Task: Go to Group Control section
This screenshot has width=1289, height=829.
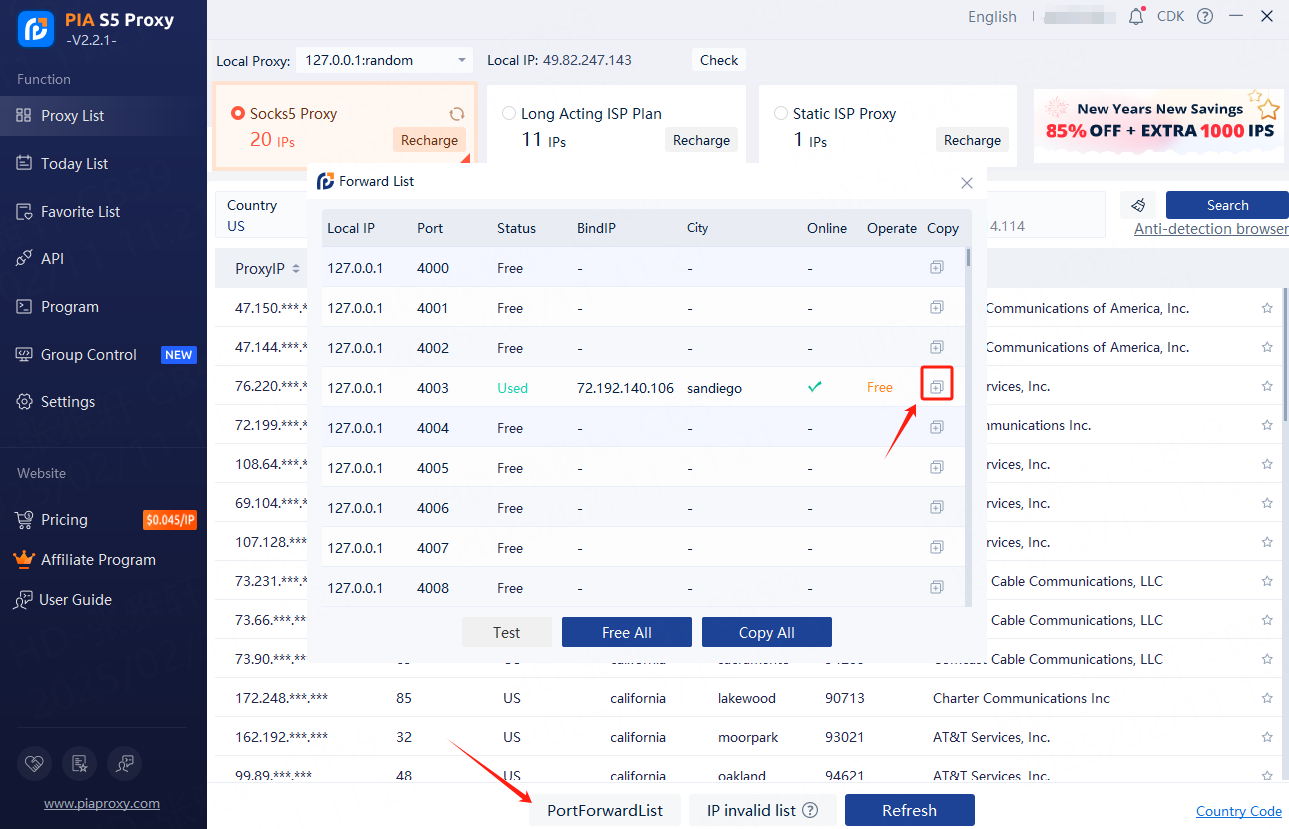Action: click(88, 355)
